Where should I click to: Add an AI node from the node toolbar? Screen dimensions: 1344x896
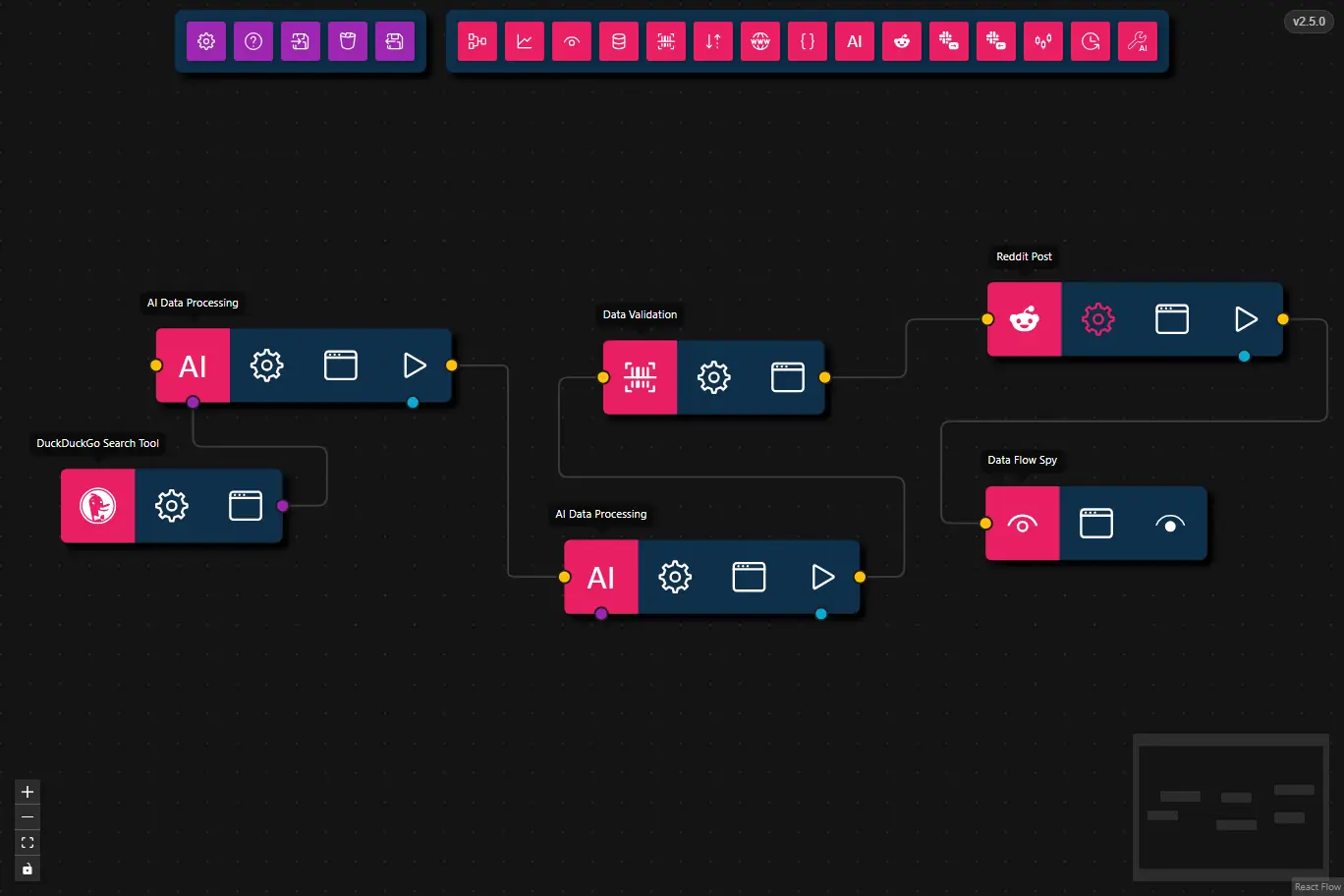click(854, 41)
